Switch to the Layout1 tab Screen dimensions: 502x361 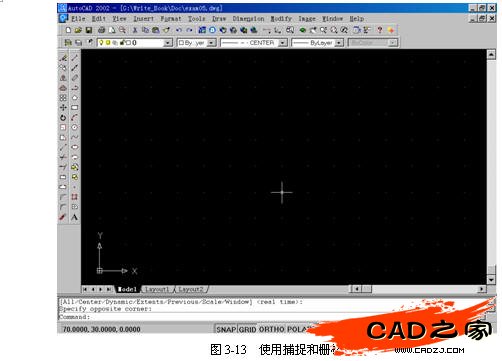click(x=157, y=289)
